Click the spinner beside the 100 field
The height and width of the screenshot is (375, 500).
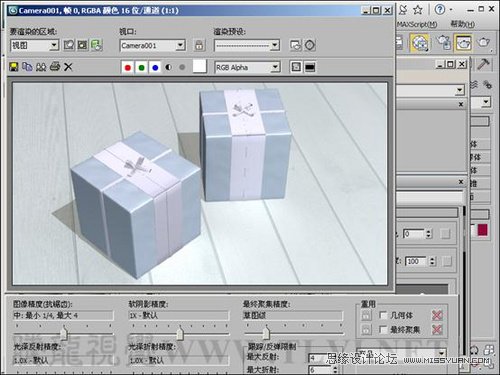tap(432, 261)
